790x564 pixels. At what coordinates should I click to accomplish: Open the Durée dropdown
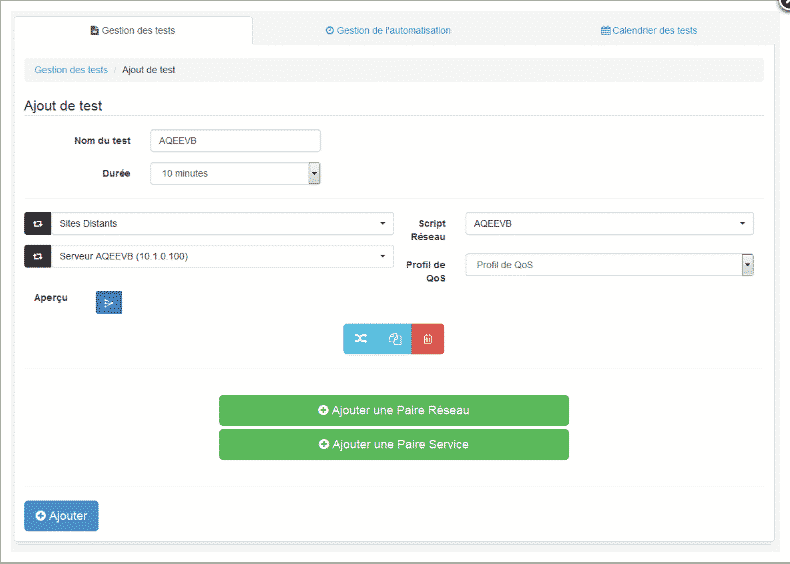pos(235,173)
